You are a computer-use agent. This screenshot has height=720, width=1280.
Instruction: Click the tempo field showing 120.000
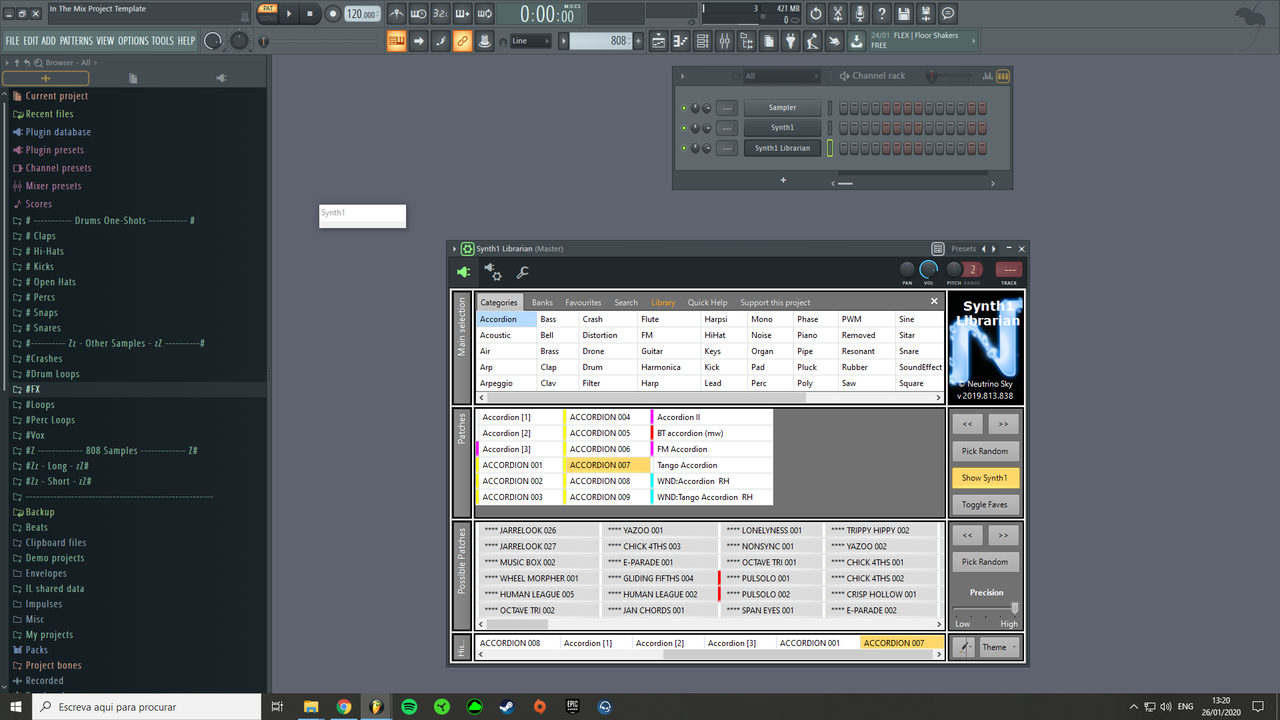362,14
